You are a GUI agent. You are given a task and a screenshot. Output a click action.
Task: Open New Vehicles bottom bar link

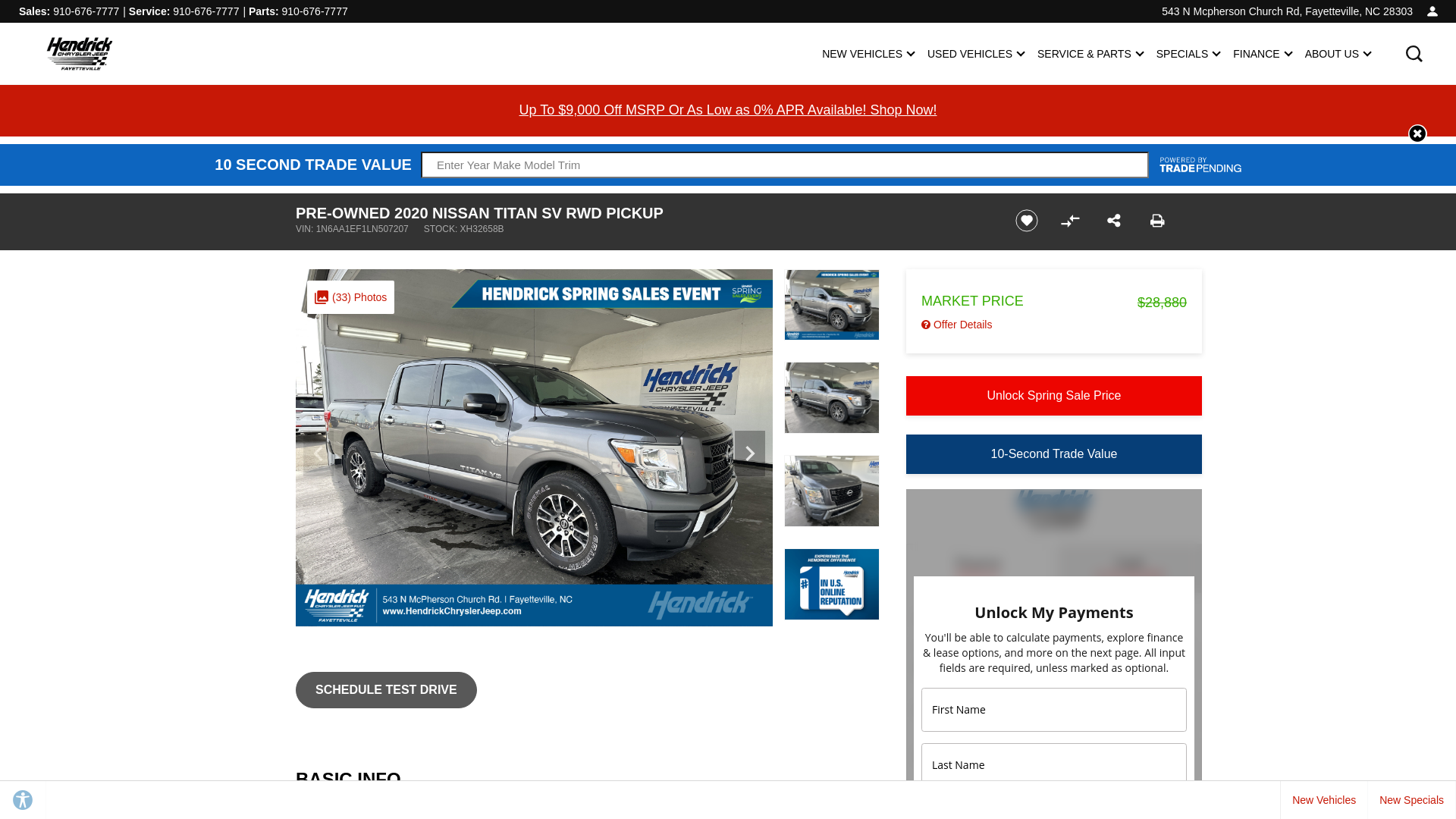pos(1324,800)
